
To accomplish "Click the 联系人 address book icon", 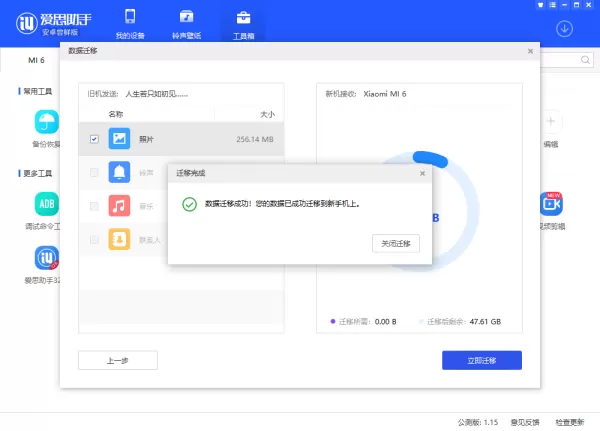I will [119, 239].
